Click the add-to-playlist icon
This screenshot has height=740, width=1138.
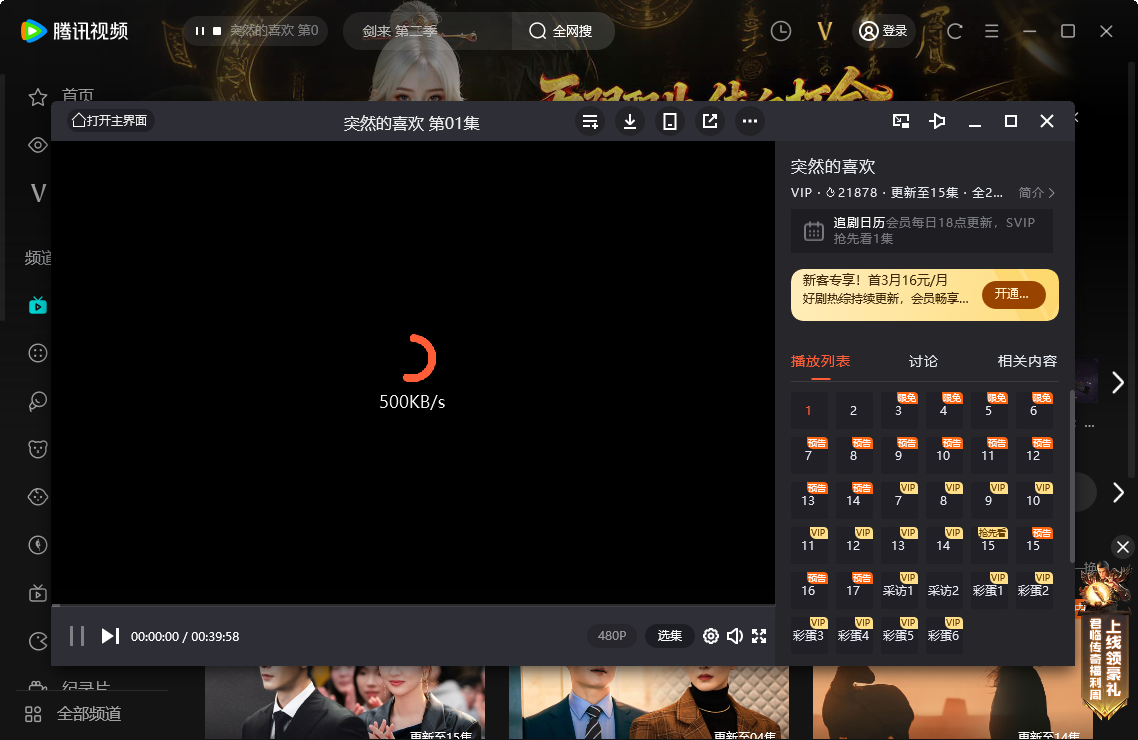coord(590,120)
